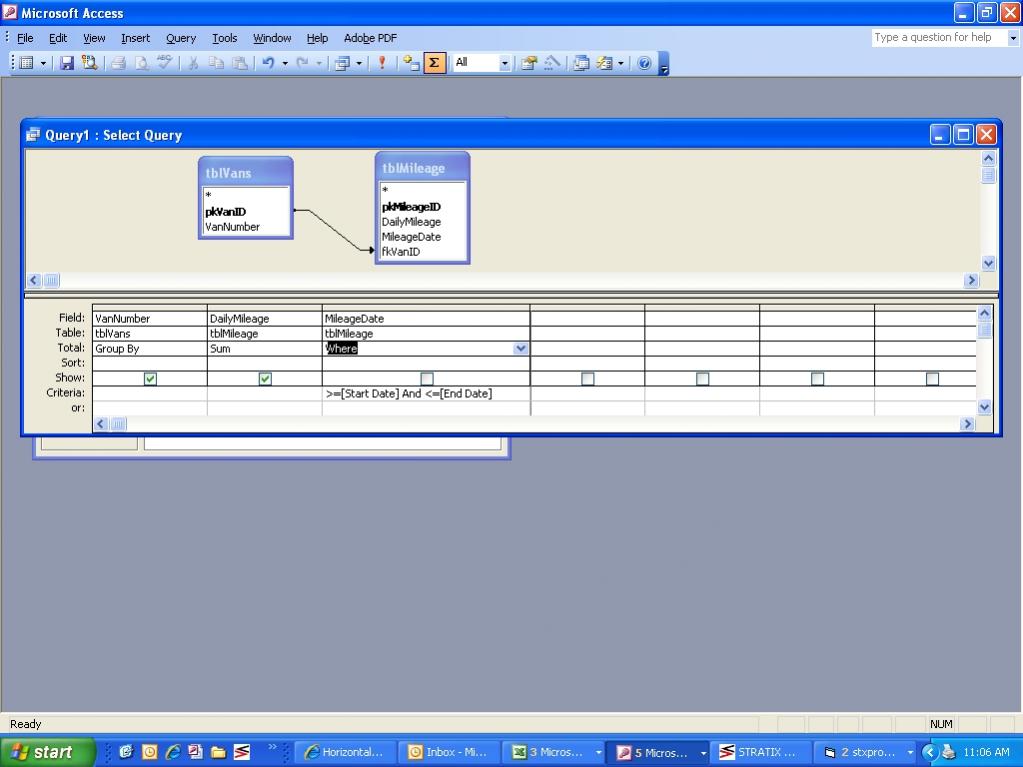
Task: Click the Show Table icon
Action: click(410, 63)
